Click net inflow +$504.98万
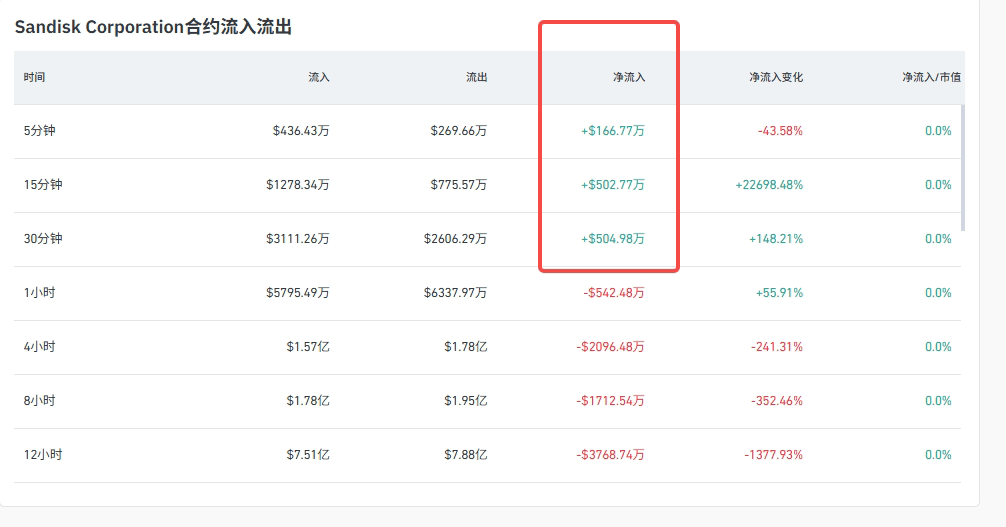 [x=613, y=239]
